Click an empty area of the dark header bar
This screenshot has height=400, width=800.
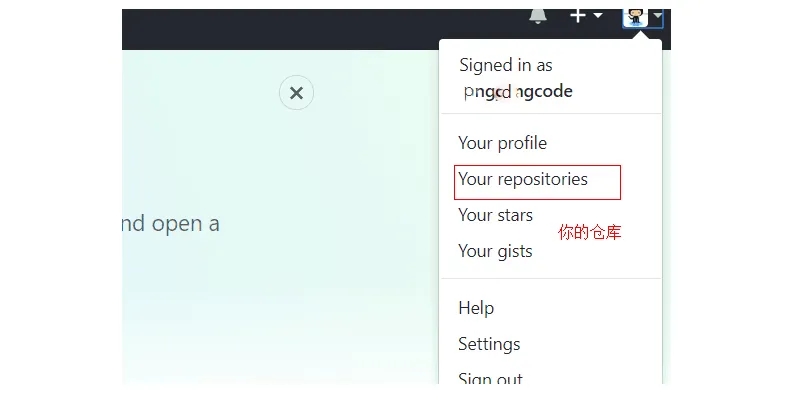point(306,29)
